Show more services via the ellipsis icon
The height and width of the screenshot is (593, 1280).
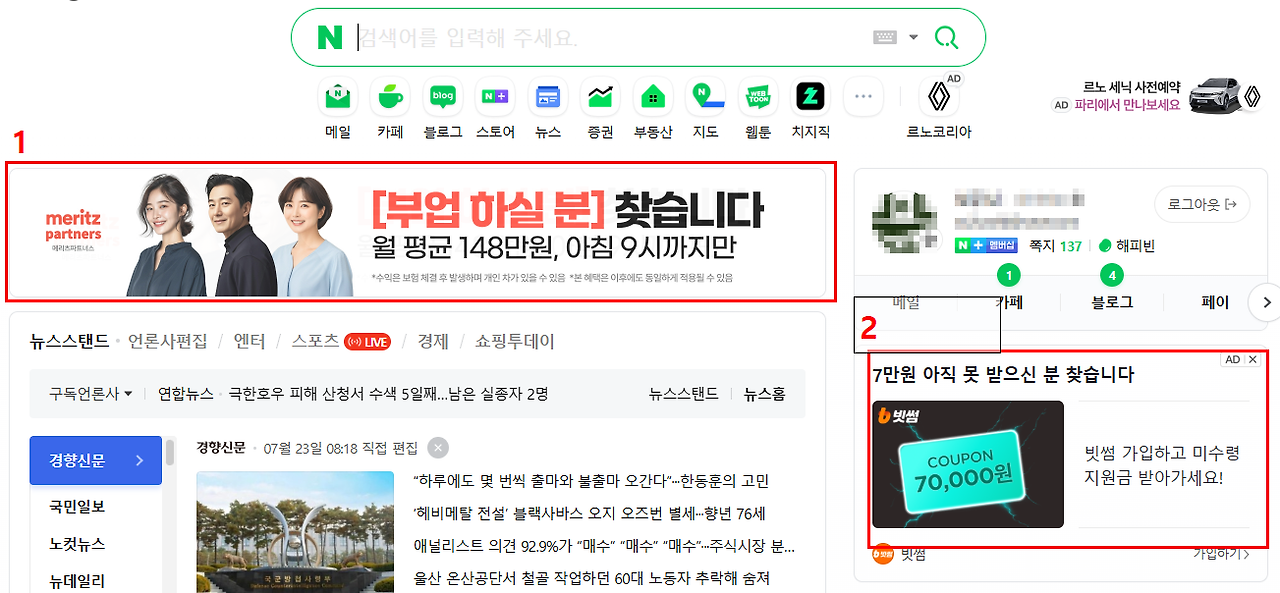click(863, 97)
